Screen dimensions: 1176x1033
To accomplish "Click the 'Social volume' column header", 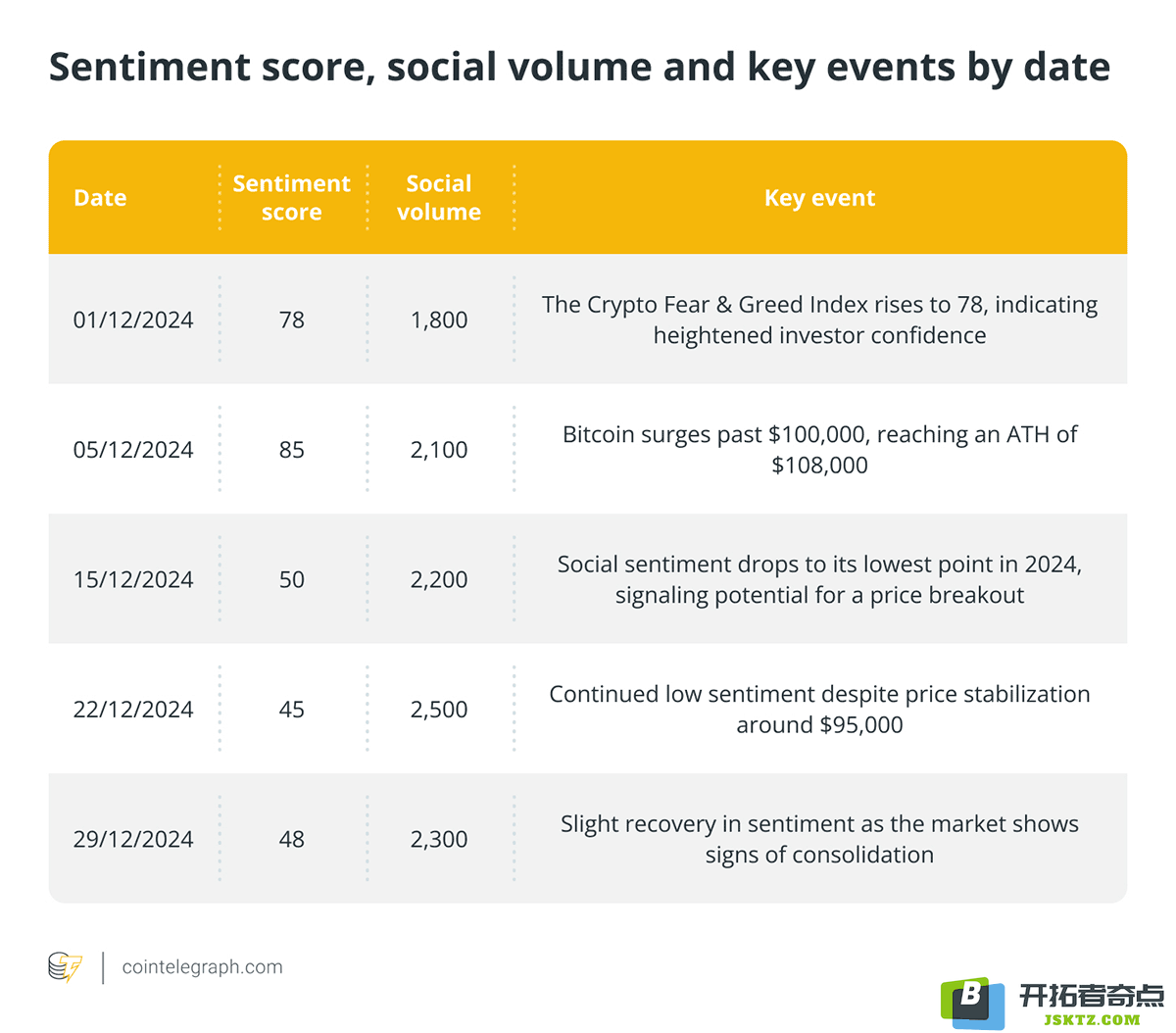I will click(439, 198).
